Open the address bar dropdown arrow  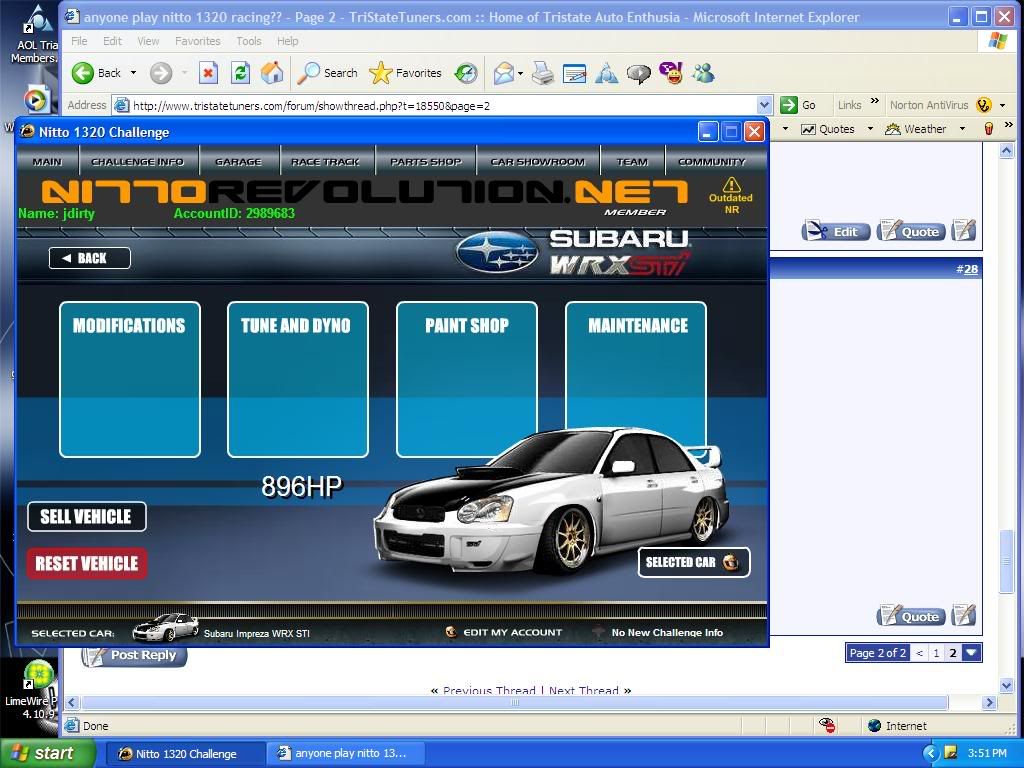764,104
